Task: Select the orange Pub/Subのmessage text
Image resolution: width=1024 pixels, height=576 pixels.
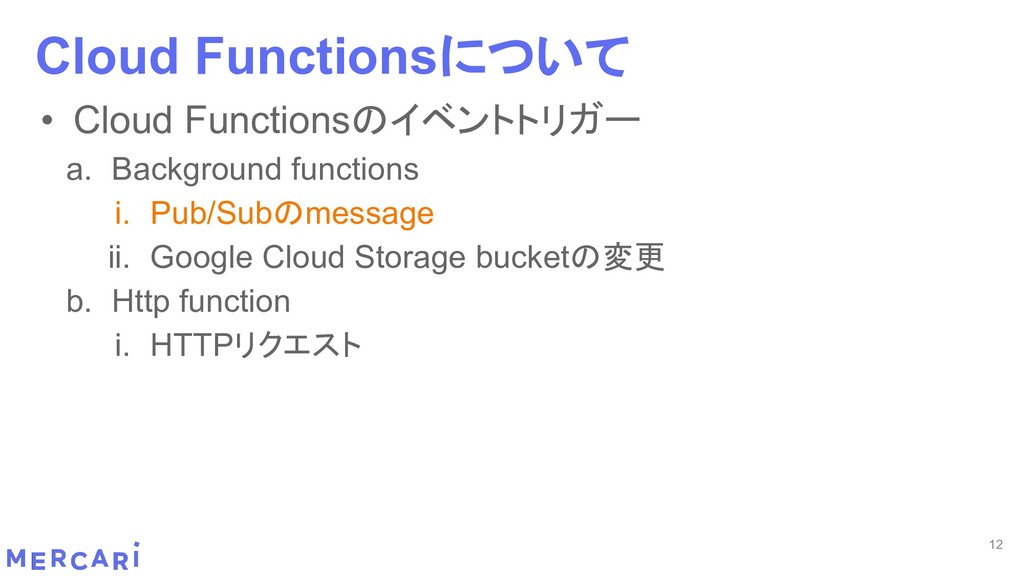Action: tap(291, 214)
